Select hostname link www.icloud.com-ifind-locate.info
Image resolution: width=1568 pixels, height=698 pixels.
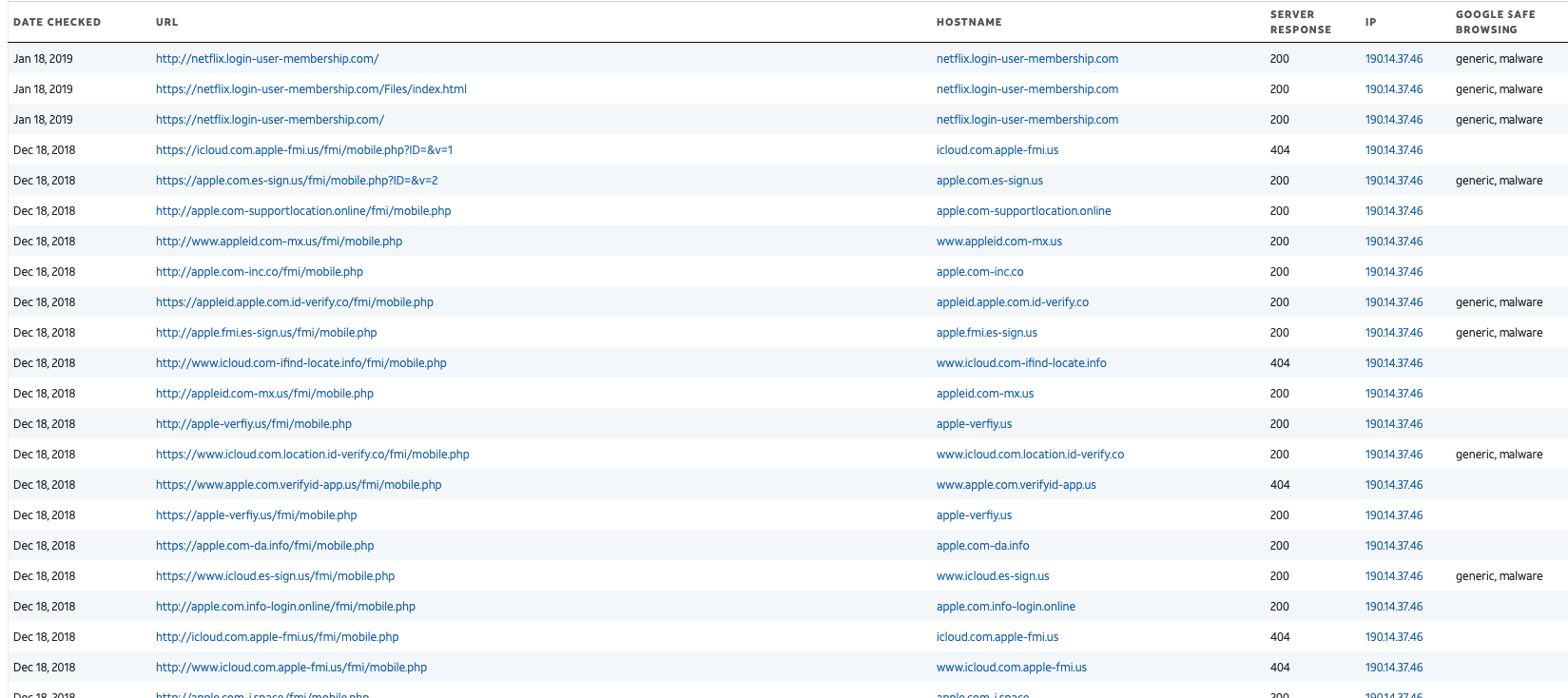pyautogui.click(x=1021, y=363)
